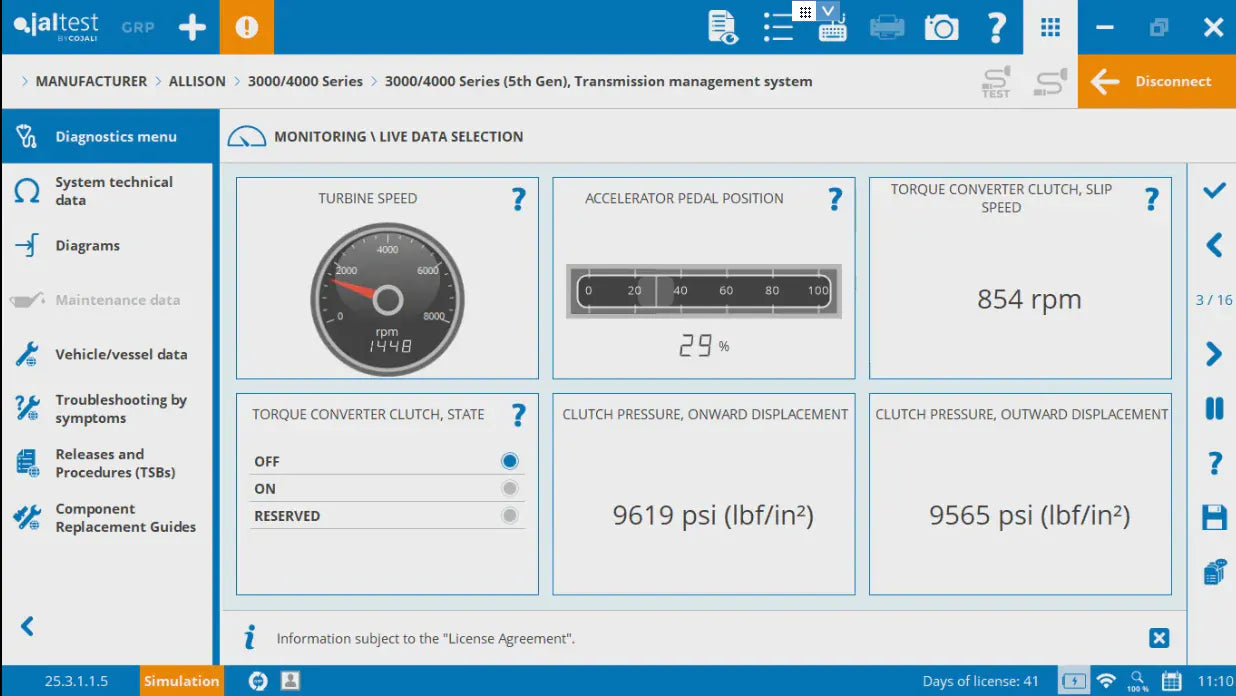
Task: Select the 3000/4000 Series breadcrumb
Action: [305, 81]
